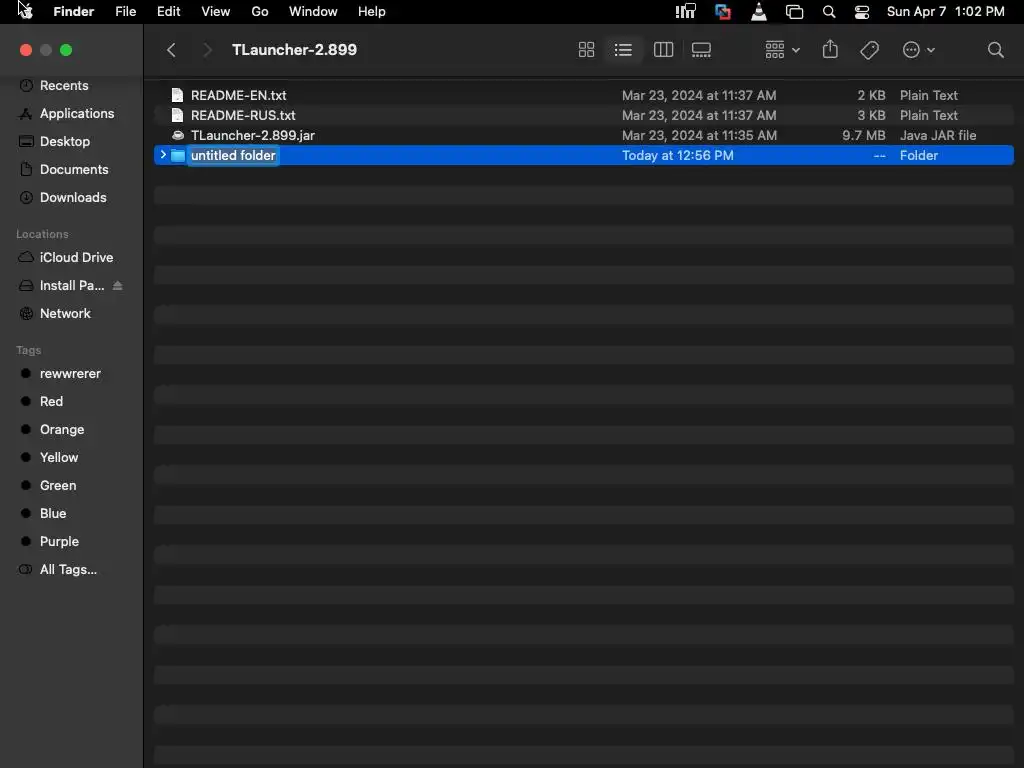Click the untitled folder blue icon
This screenshot has width=1024, height=768.
(178, 155)
